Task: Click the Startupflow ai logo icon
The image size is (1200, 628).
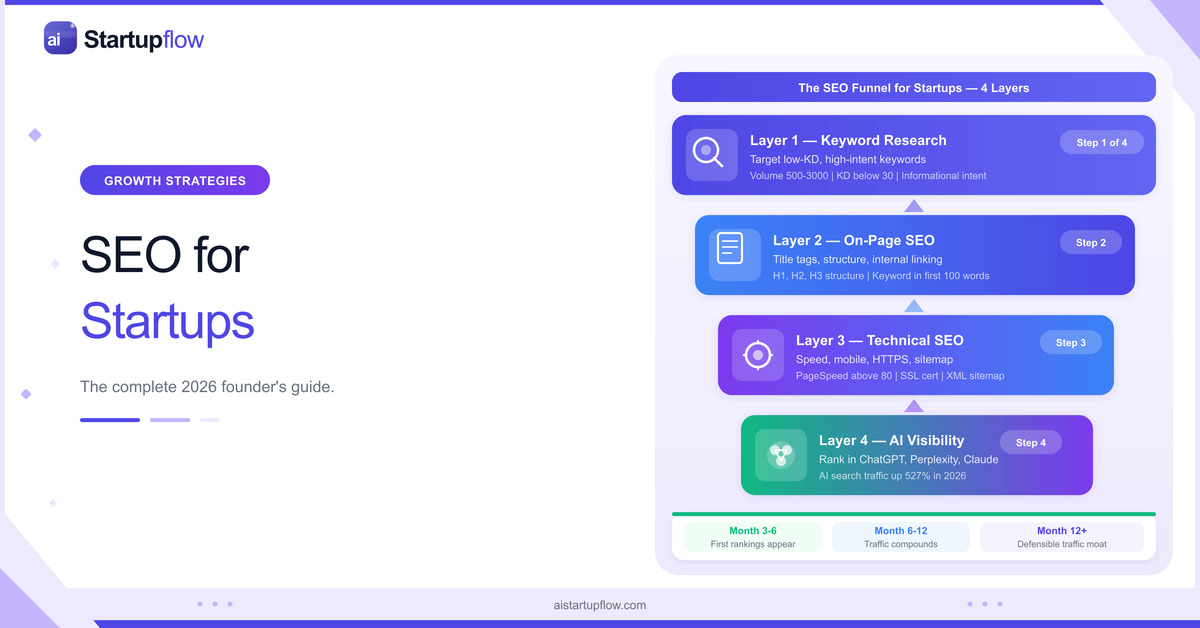Action: click(x=60, y=38)
